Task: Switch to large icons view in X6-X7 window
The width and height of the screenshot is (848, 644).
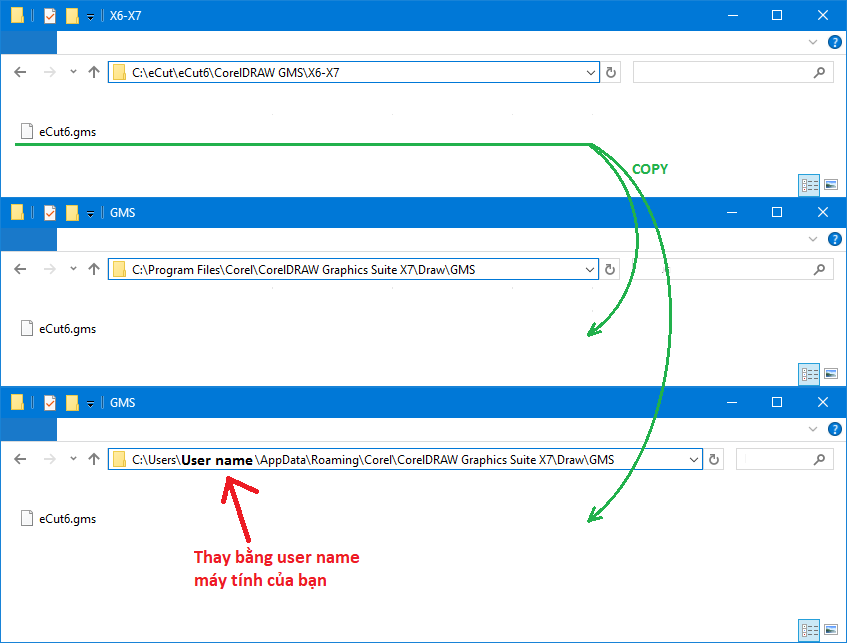Action: click(x=831, y=185)
